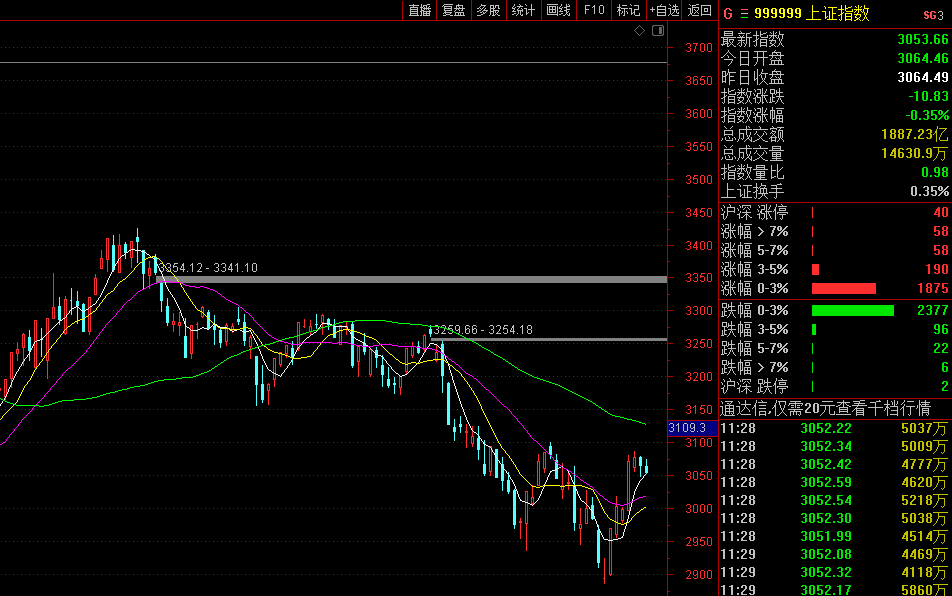Click the gap band labeled 3354.12 - 3341.10

click(410, 279)
